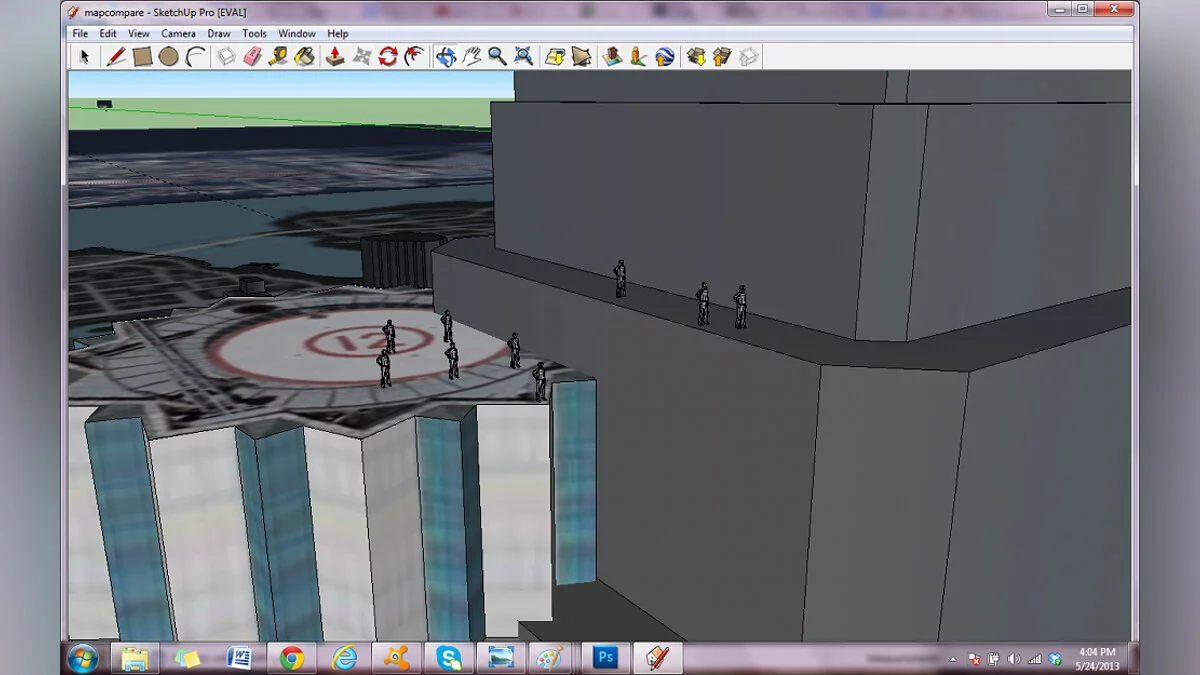Open the Draw menu

point(218,34)
